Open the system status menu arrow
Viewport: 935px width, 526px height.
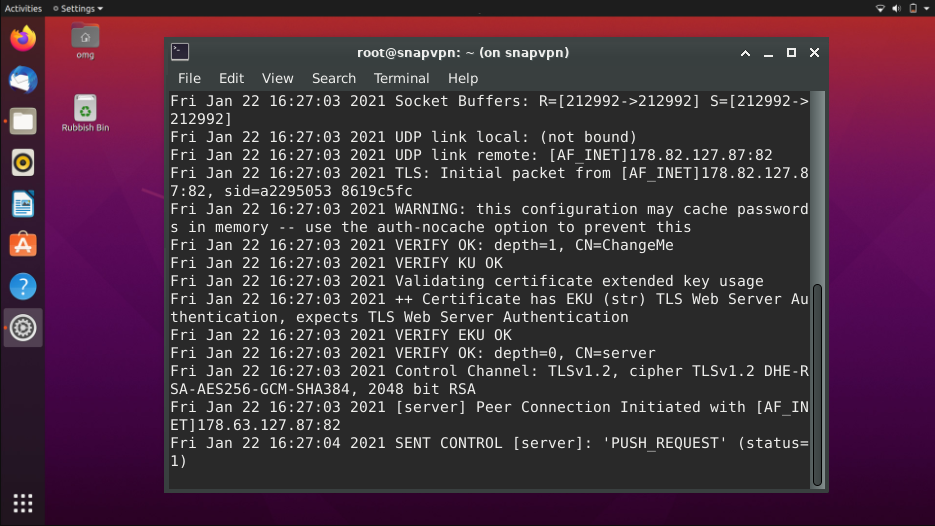tap(926, 8)
